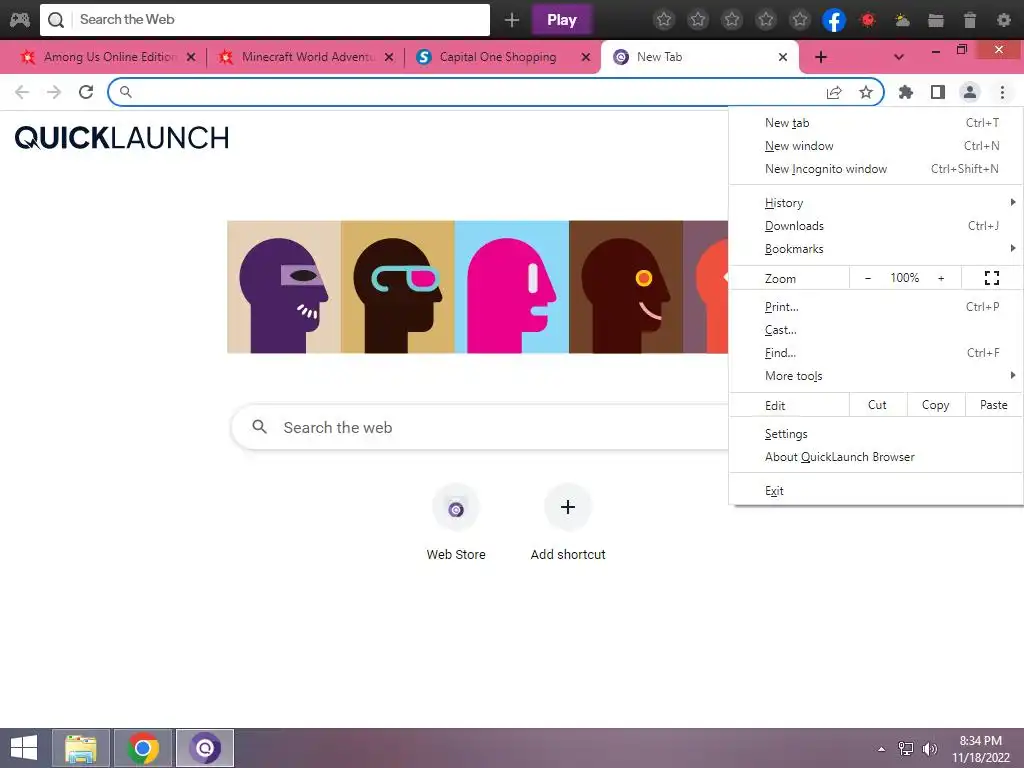Select Cast... in the menu
This screenshot has height=768, width=1024.
[876, 330]
